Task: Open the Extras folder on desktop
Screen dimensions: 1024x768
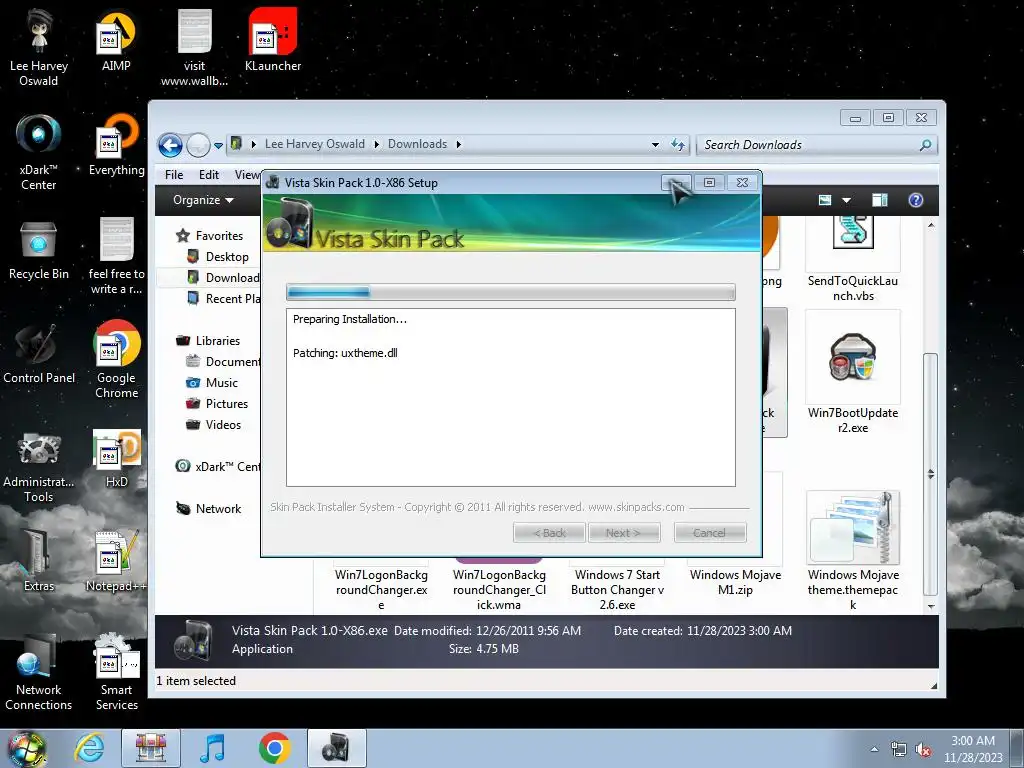Action: pos(39,562)
